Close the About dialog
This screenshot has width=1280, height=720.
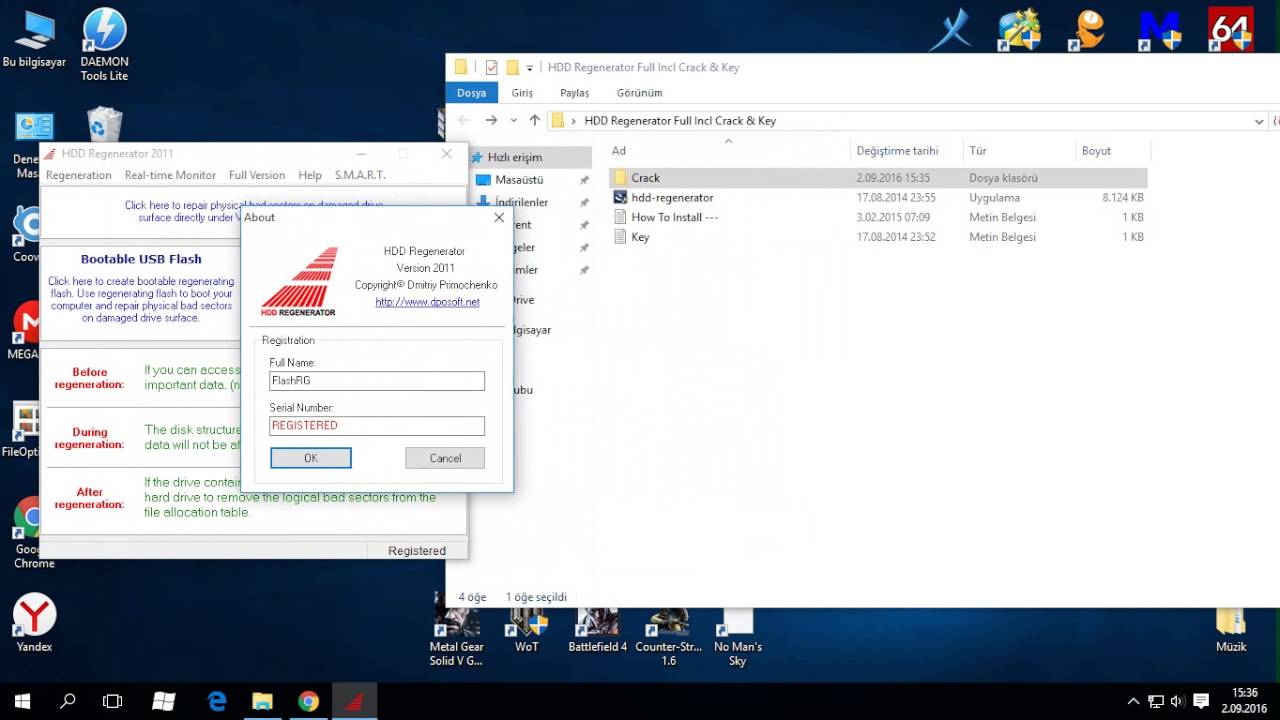pos(499,217)
